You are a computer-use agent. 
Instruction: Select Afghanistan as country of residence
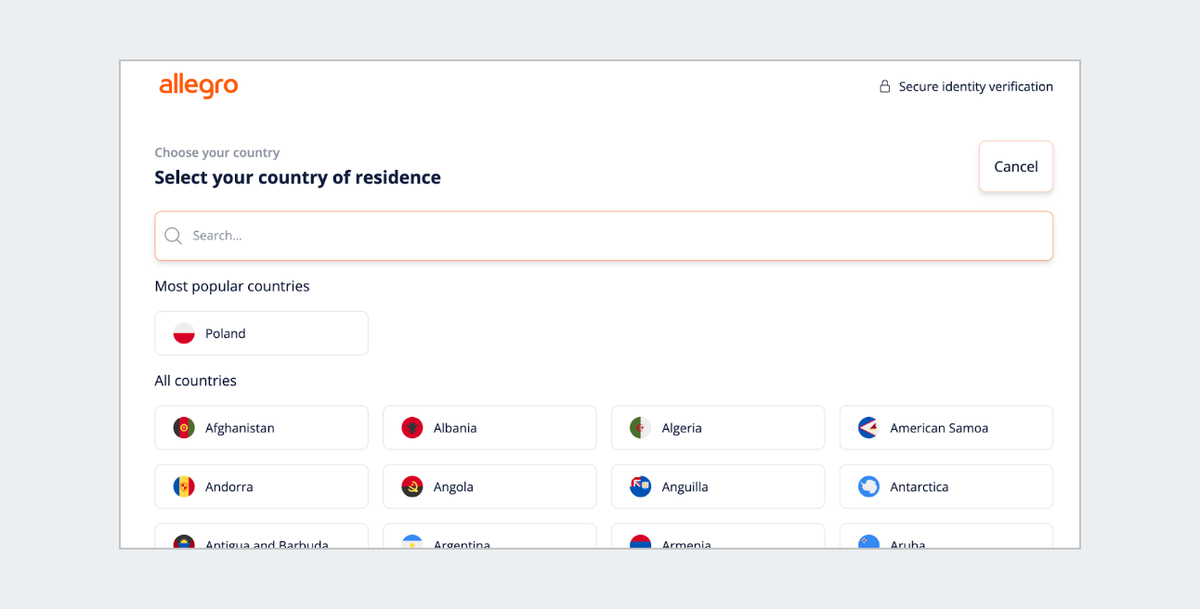click(262, 428)
